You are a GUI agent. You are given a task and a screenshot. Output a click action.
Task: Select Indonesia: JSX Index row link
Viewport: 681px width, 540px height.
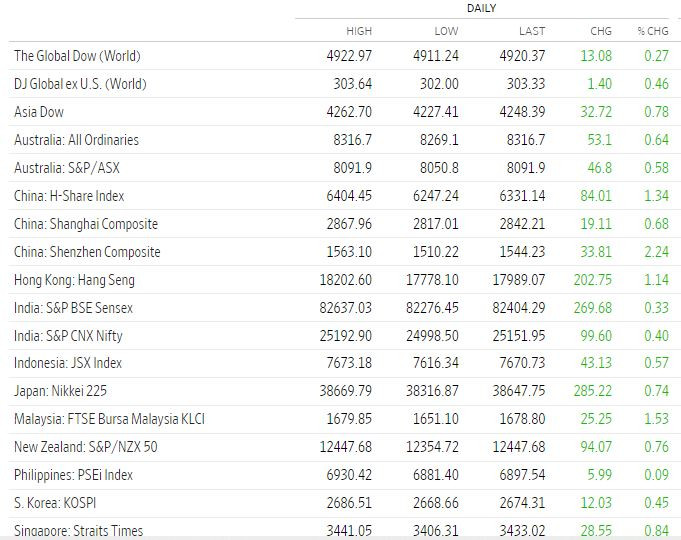point(66,363)
